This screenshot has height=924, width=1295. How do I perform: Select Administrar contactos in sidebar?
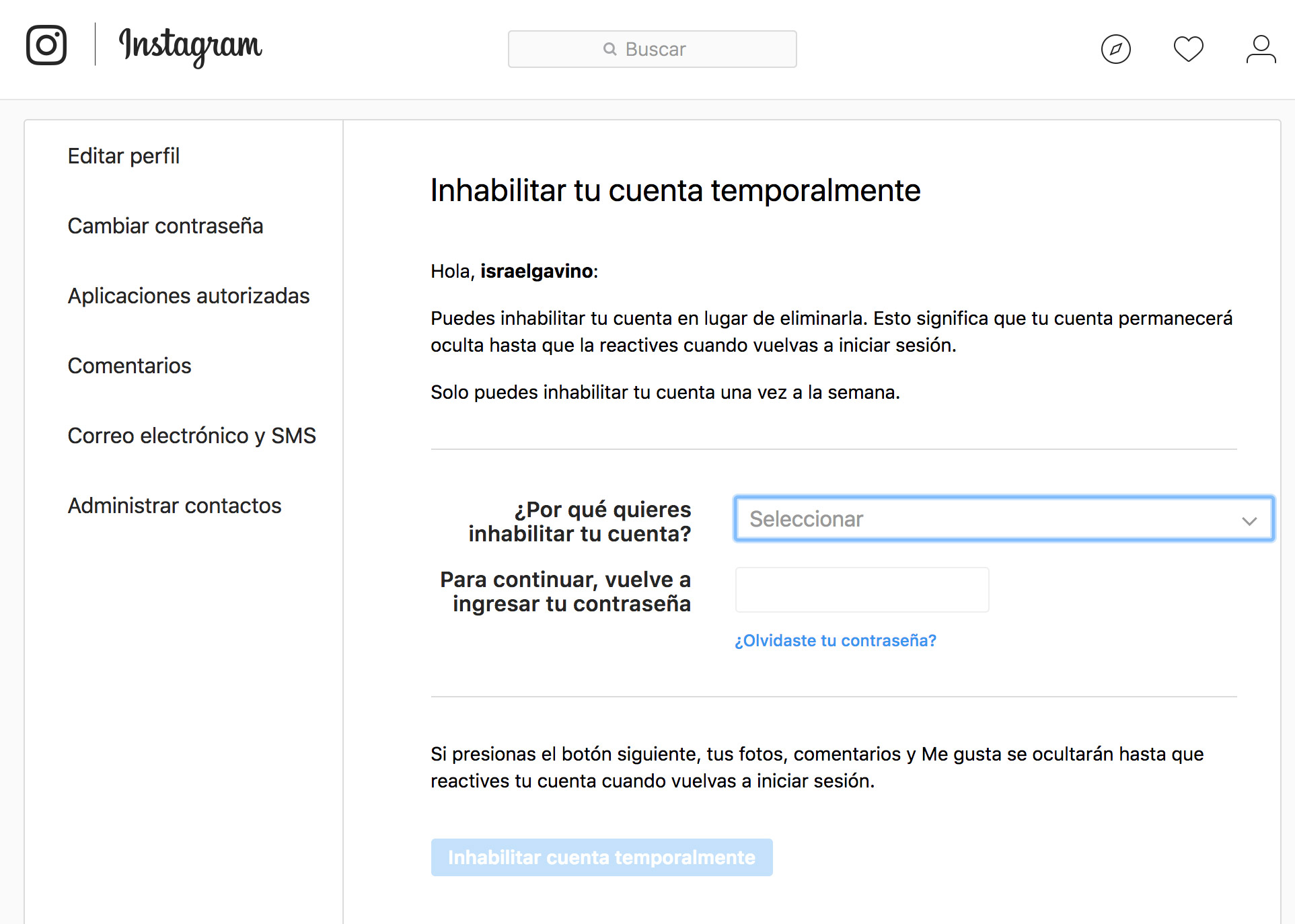click(174, 506)
